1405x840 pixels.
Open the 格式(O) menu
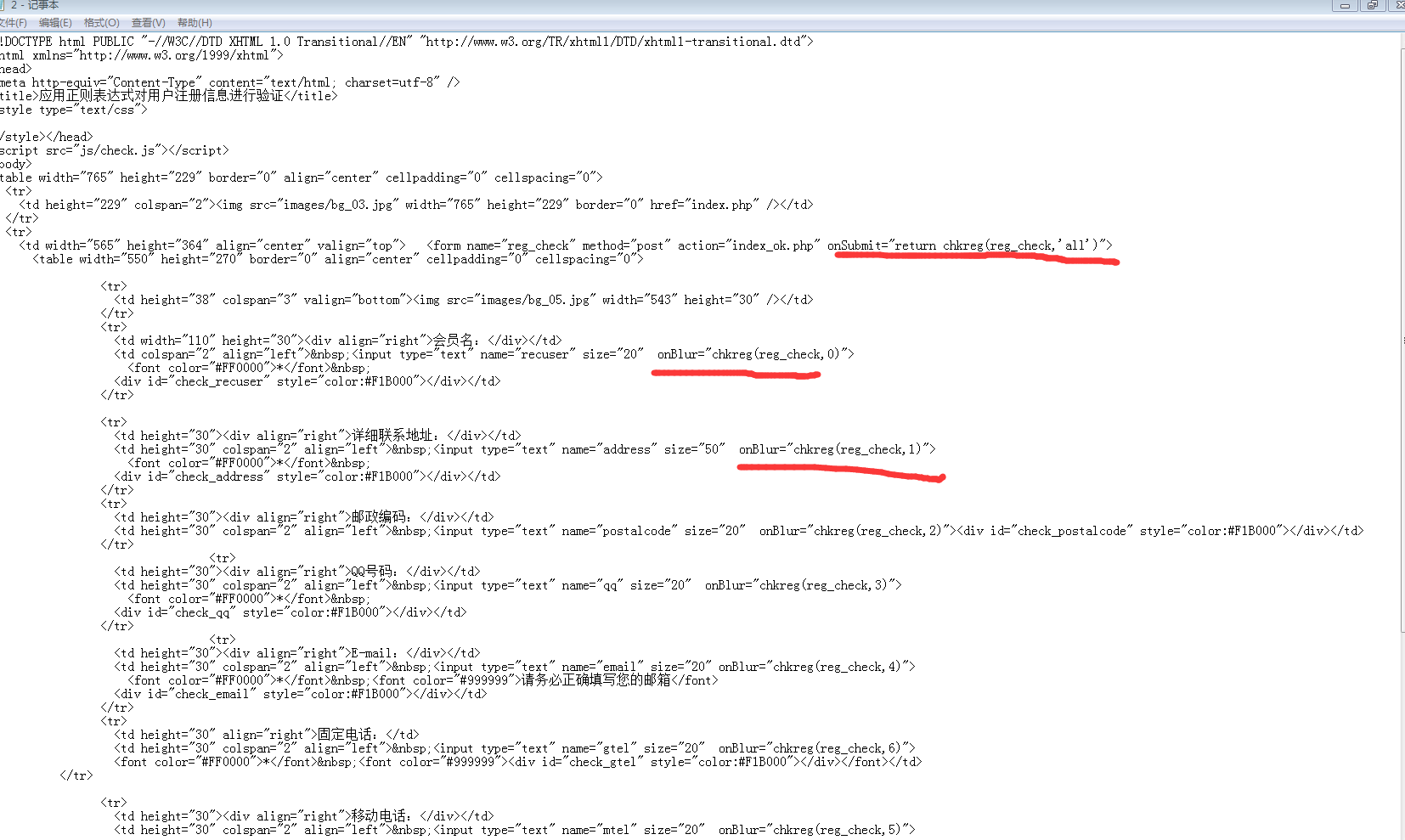(101, 23)
